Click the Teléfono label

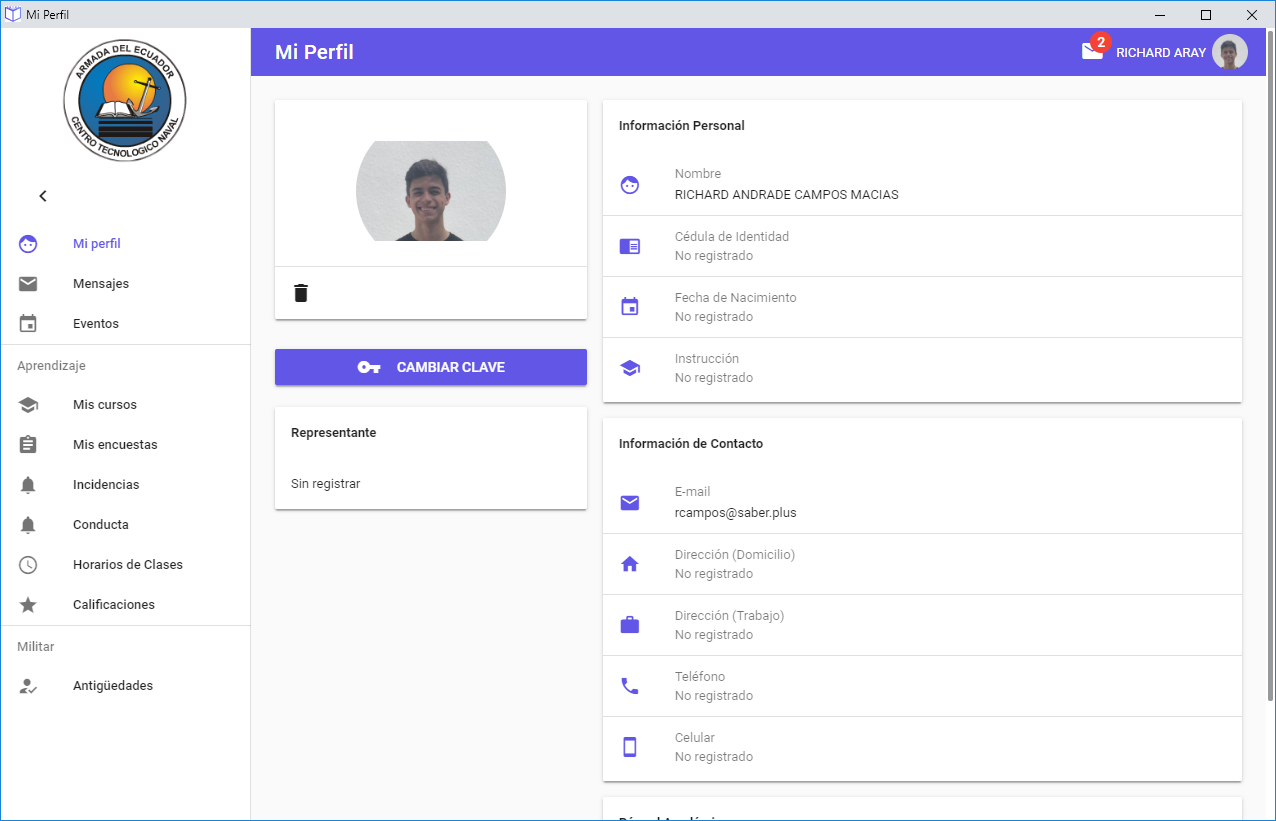click(x=700, y=677)
